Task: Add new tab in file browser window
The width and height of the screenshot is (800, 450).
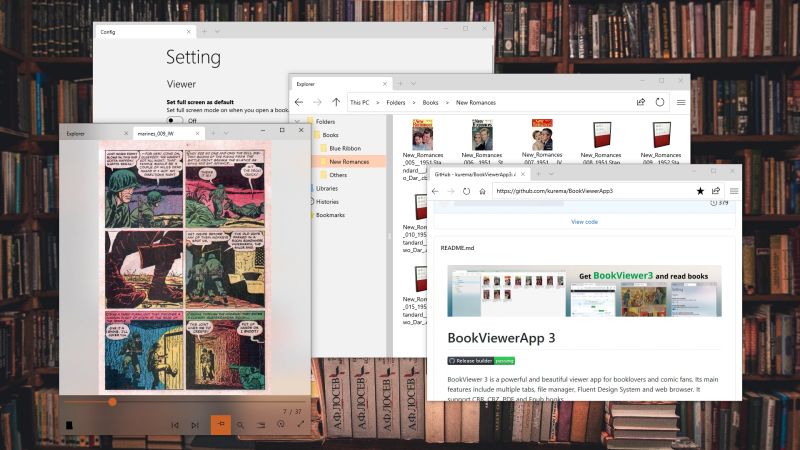Action: (x=400, y=84)
